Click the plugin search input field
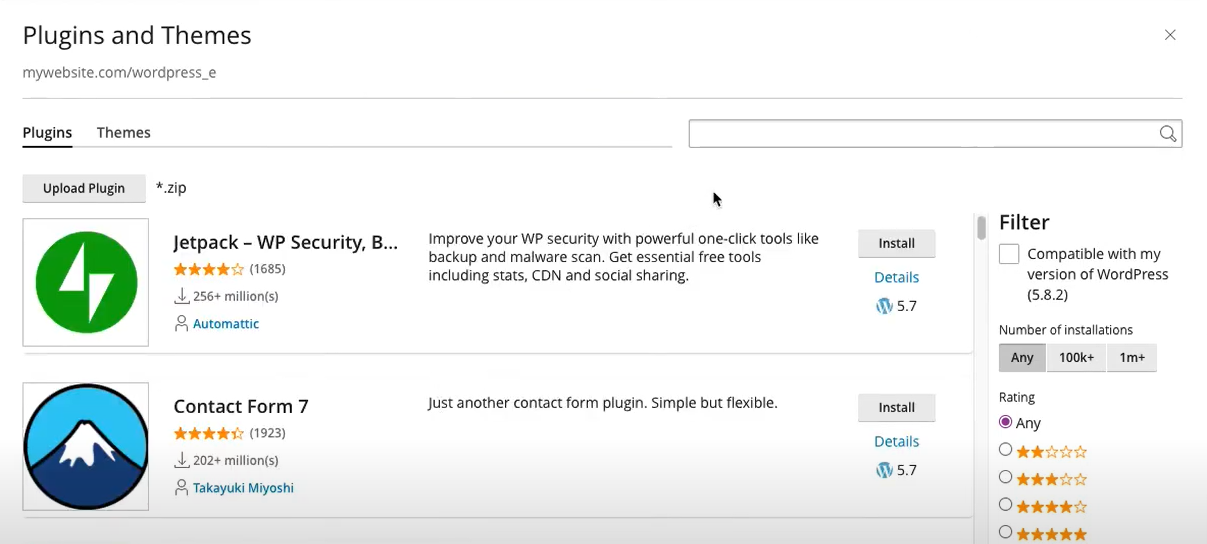 (920, 134)
